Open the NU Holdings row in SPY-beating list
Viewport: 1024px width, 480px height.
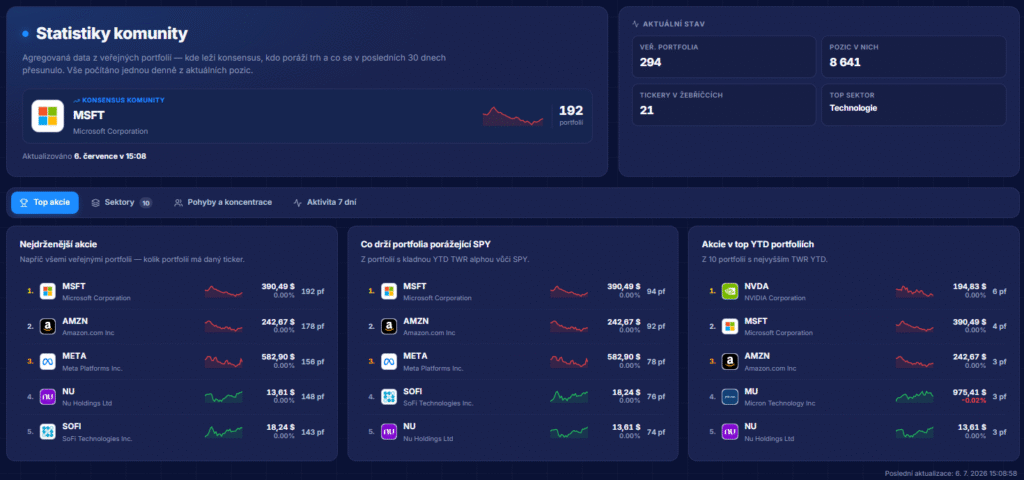[x=513, y=432]
